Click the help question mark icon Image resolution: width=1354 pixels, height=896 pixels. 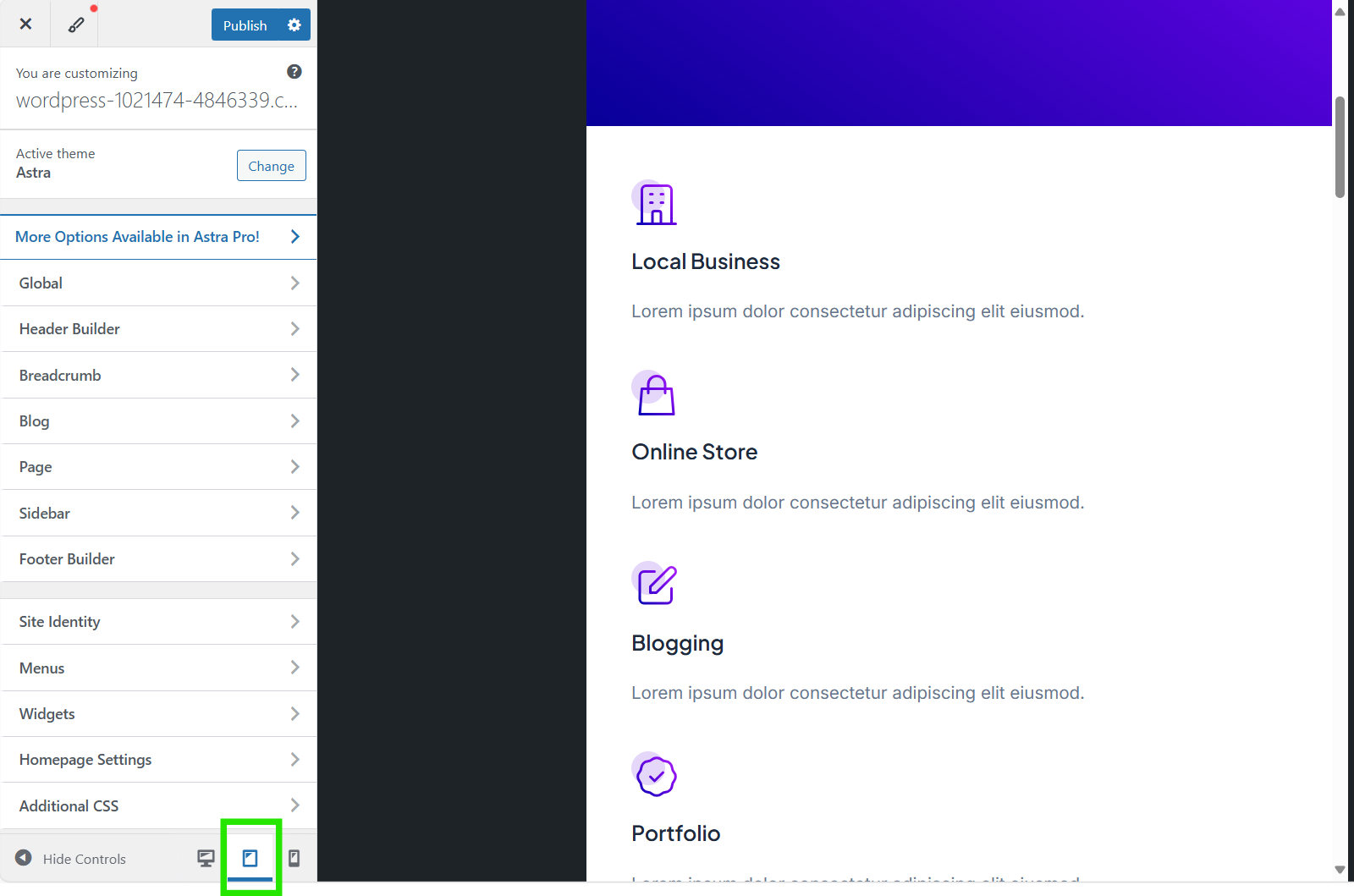click(x=294, y=72)
